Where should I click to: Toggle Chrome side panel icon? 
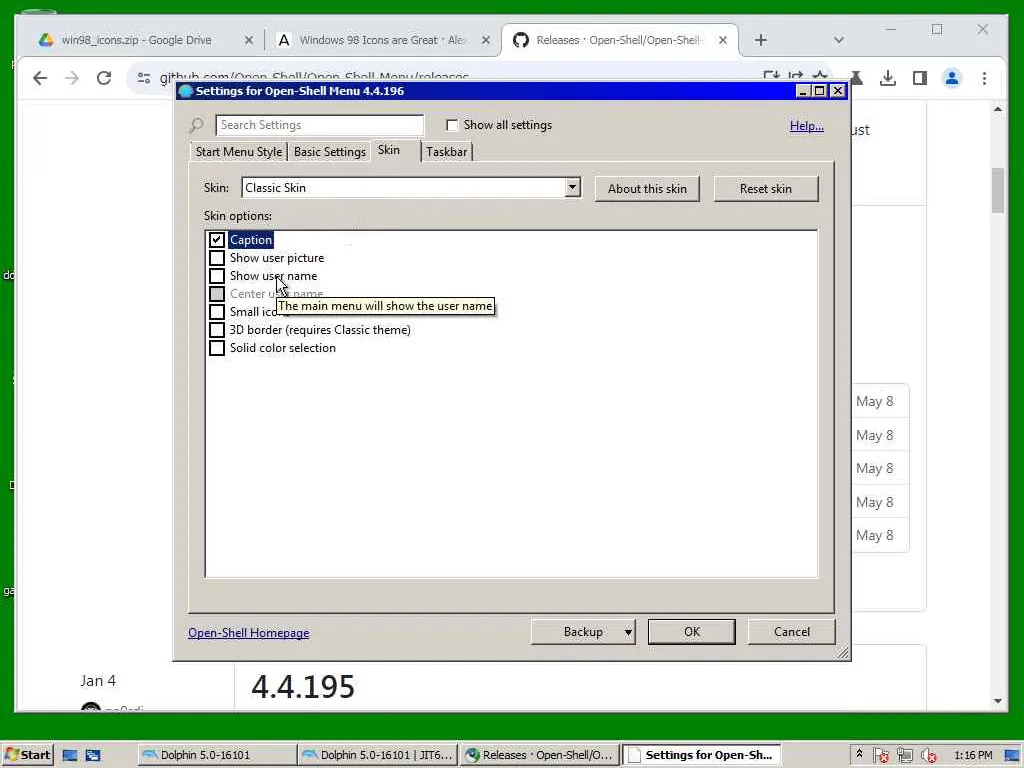click(x=920, y=78)
